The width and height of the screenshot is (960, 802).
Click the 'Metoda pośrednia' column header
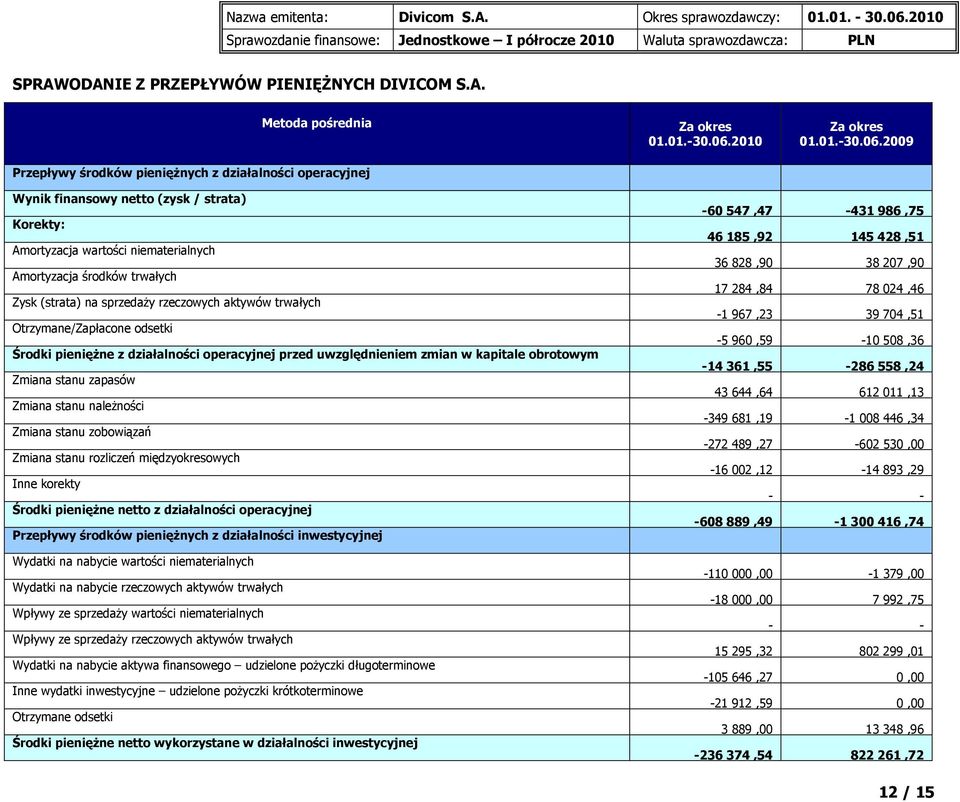[x=317, y=123]
